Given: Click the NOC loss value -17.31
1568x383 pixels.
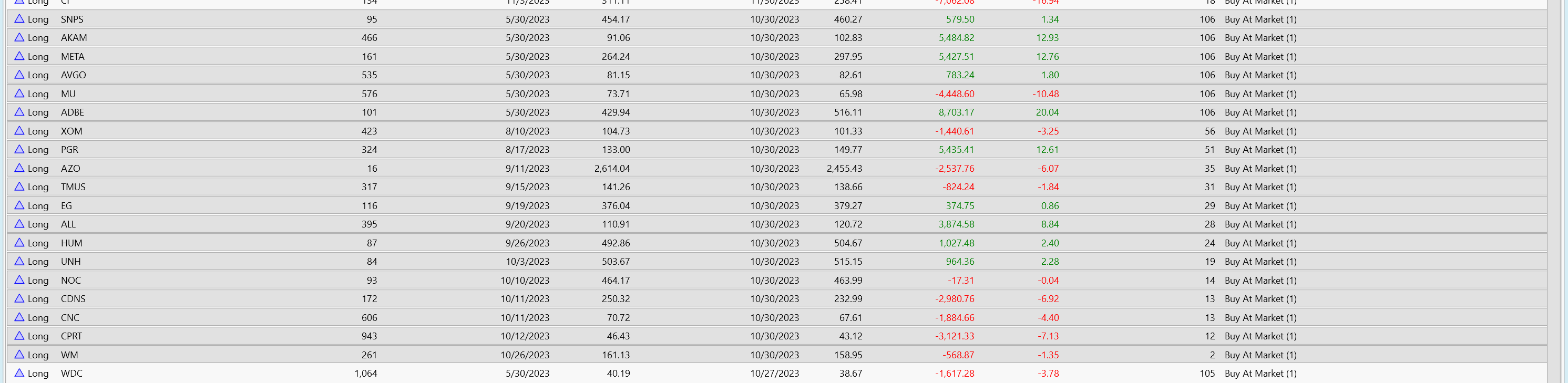Looking at the screenshot, I should pos(960,280).
